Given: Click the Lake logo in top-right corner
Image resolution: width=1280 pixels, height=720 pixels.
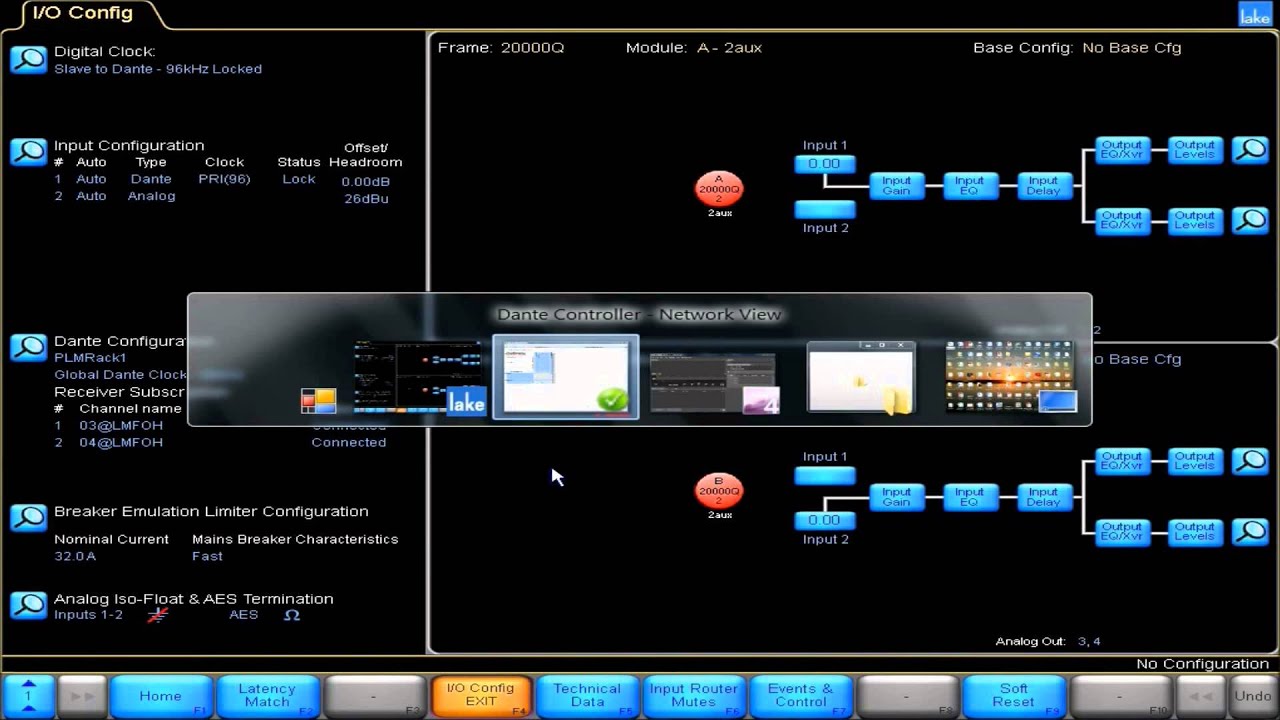Looking at the screenshot, I should coord(1255,14).
